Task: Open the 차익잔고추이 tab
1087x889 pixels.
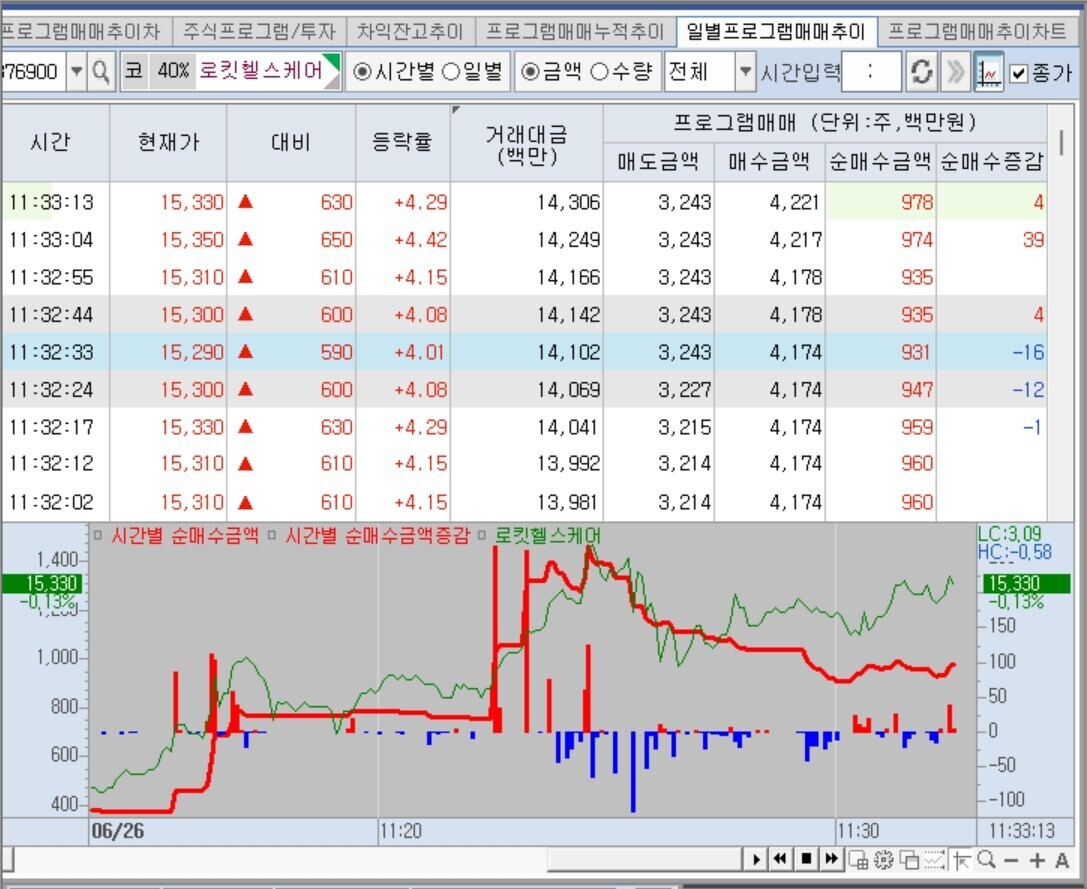Action: pyautogui.click(x=410, y=31)
